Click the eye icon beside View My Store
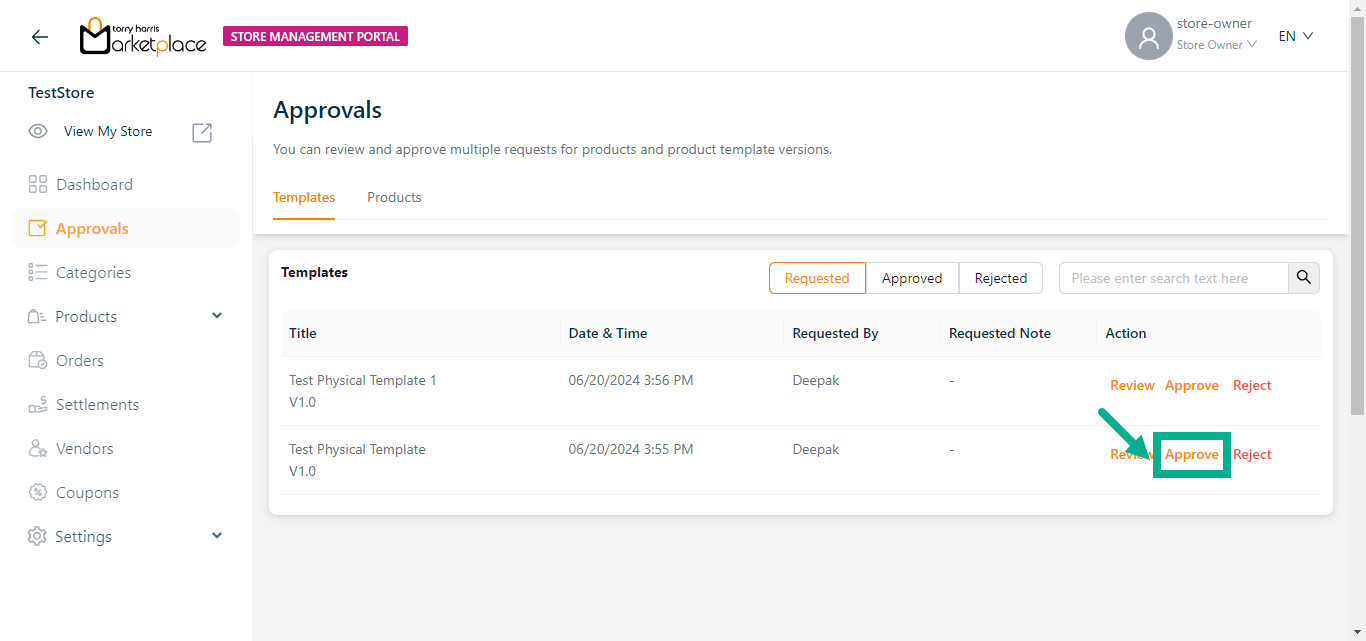The height and width of the screenshot is (641, 1366). [x=38, y=132]
